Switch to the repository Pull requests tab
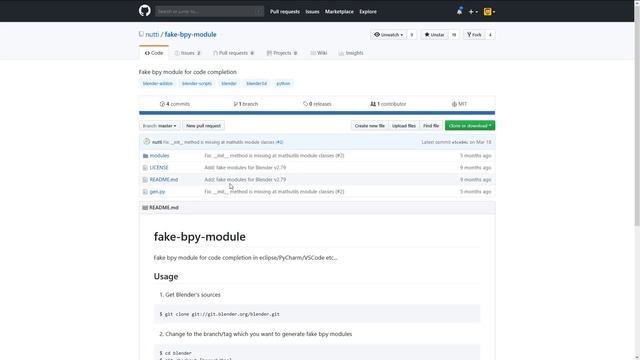The image size is (640, 360). click(233, 53)
